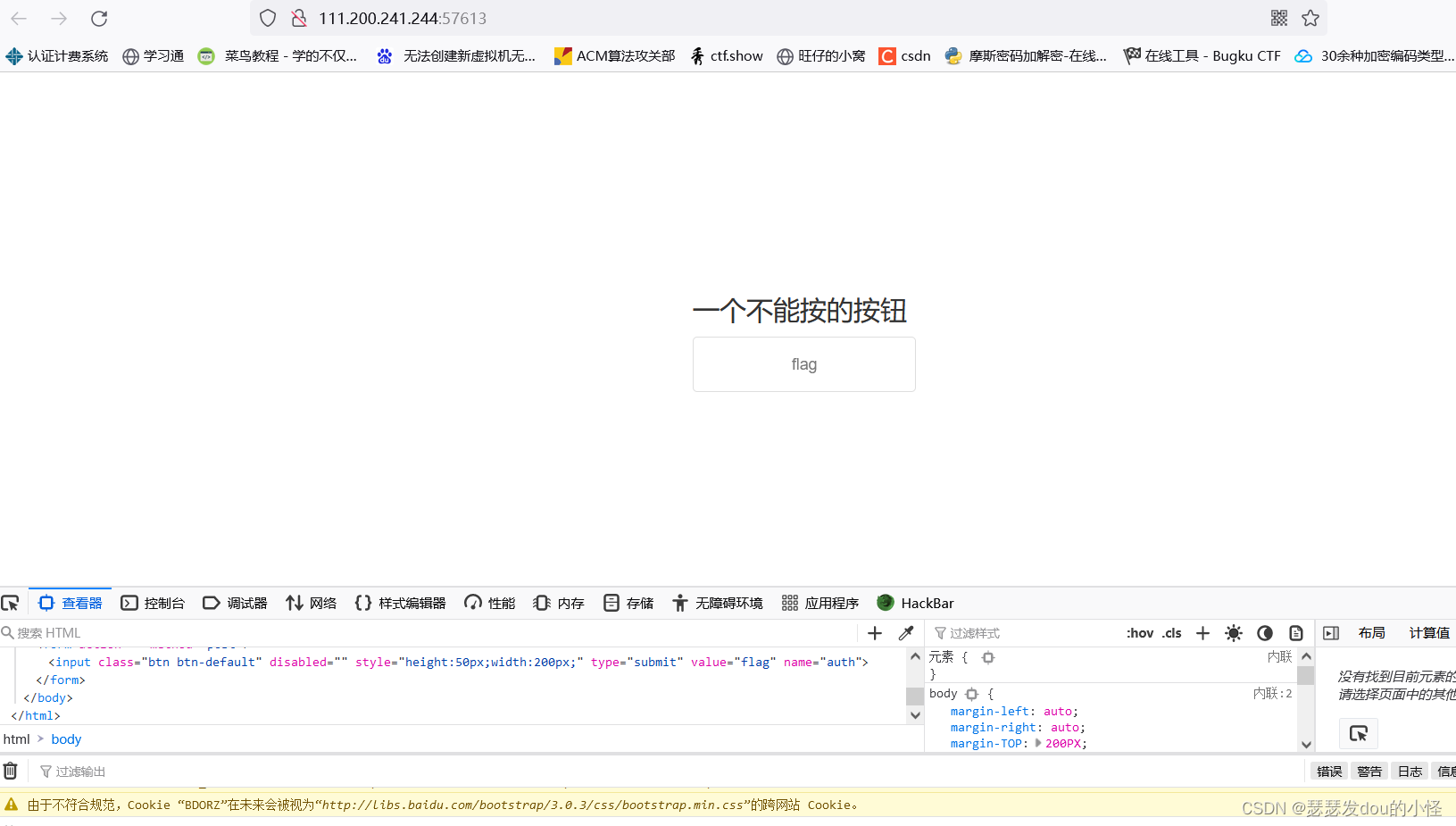This screenshot has height=826, width=1456.
Task: Open the shield tracking protection icon
Action: pyautogui.click(x=268, y=18)
